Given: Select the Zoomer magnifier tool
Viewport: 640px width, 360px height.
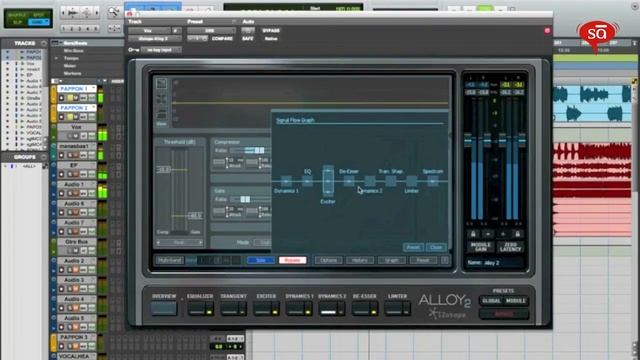Looking at the screenshot, I should pyautogui.click(x=113, y=12).
